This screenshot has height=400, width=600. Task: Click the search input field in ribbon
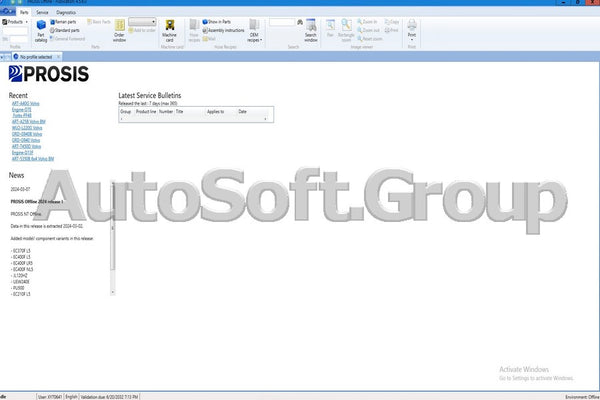[282, 22]
